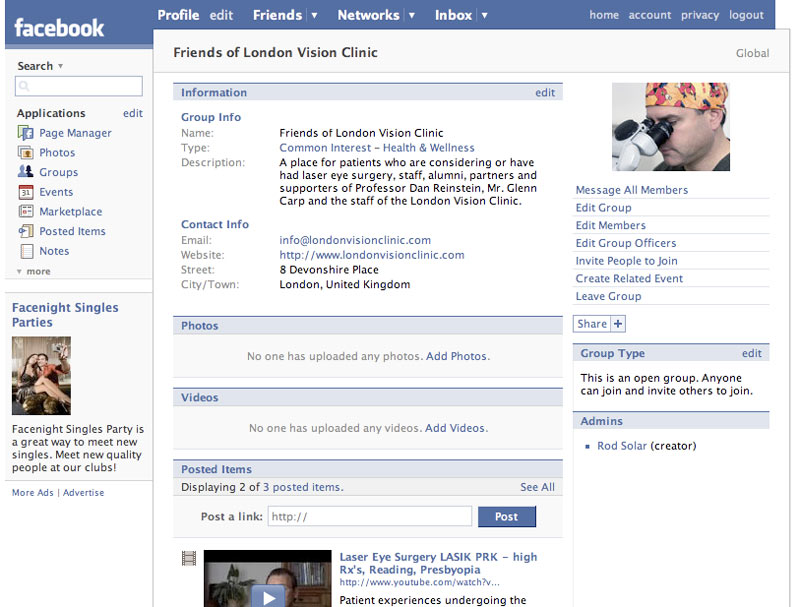Click the Page Manager application icon

click(26, 133)
